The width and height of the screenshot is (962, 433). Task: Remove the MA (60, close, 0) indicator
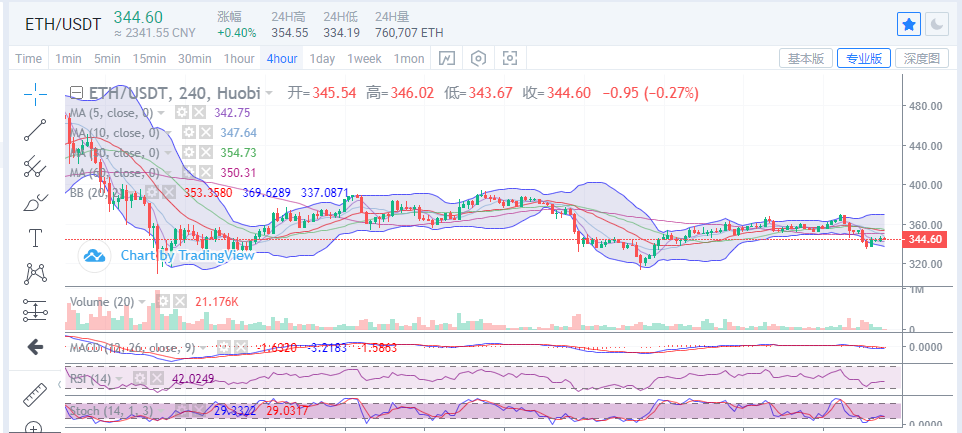click(206, 172)
